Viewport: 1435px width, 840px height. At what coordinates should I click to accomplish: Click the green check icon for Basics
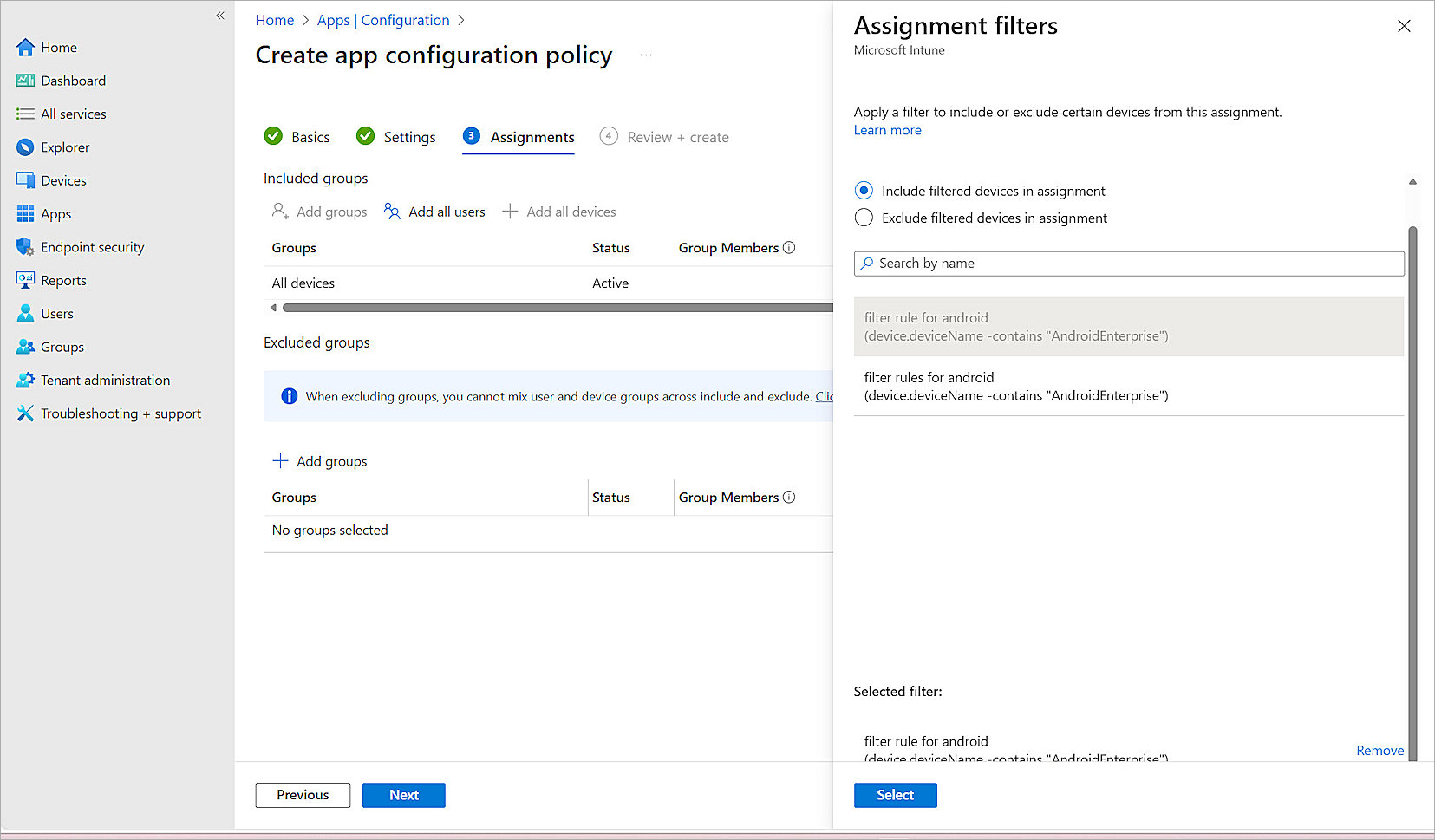273,136
